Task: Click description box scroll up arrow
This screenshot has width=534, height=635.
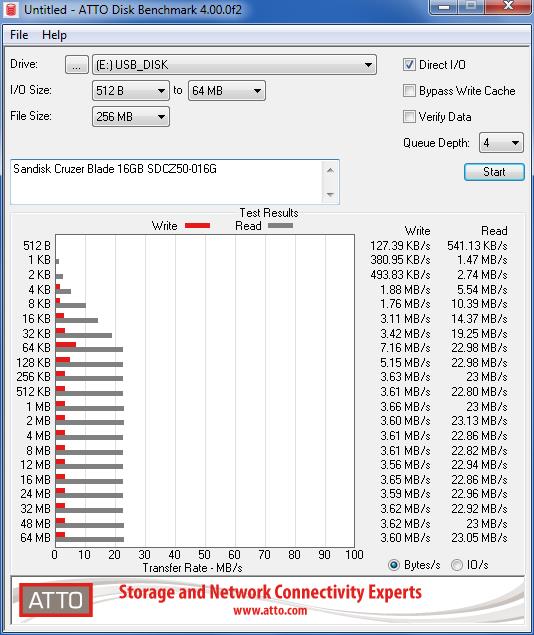Action: tap(330, 170)
